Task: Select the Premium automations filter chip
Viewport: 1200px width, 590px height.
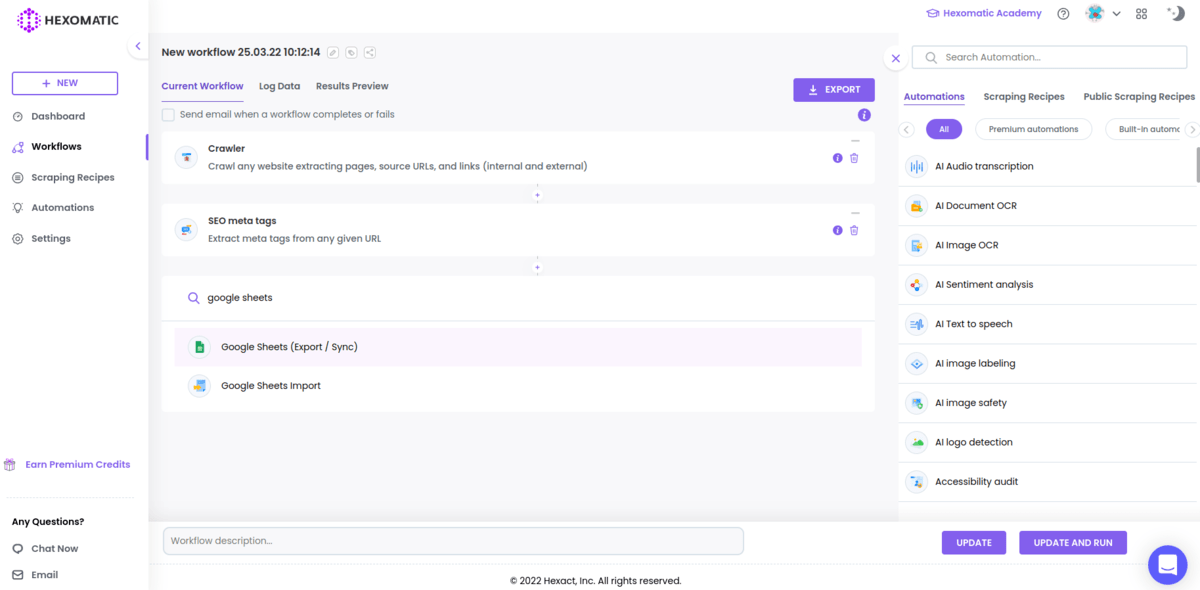Action: [1033, 129]
